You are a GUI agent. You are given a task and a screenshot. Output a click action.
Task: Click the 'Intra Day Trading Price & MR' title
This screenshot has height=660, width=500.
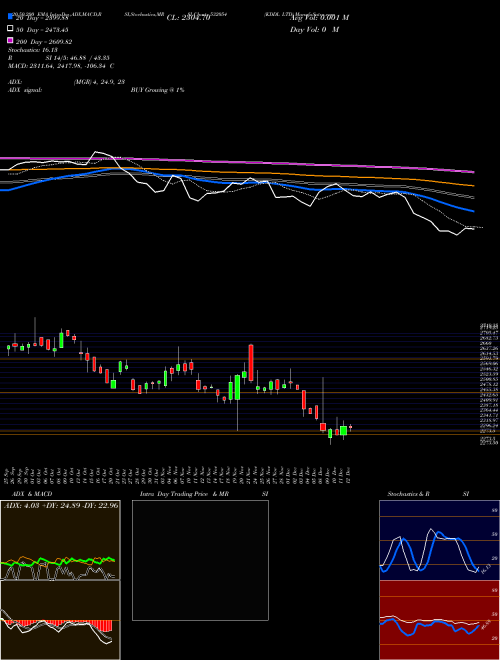point(184,494)
